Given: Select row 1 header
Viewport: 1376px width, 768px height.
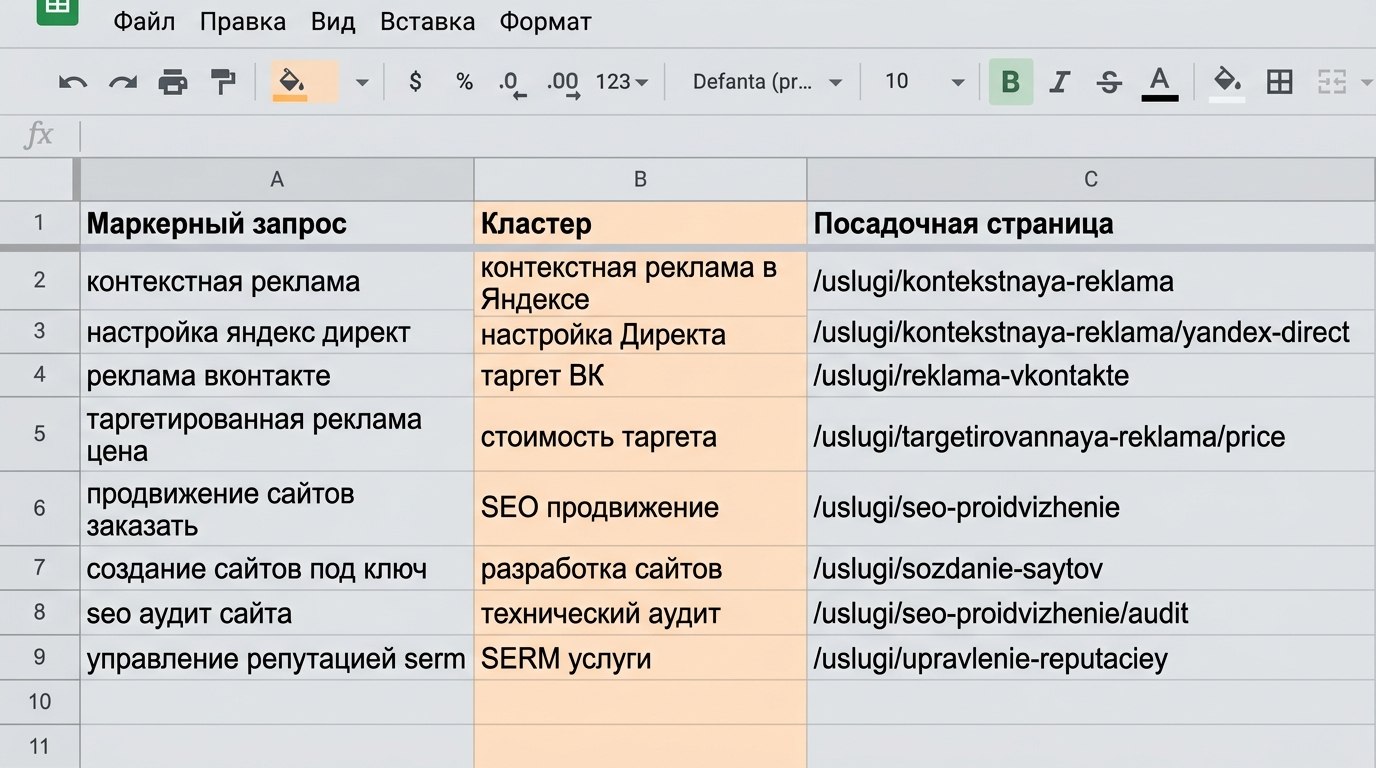Looking at the screenshot, I should pos(39,222).
